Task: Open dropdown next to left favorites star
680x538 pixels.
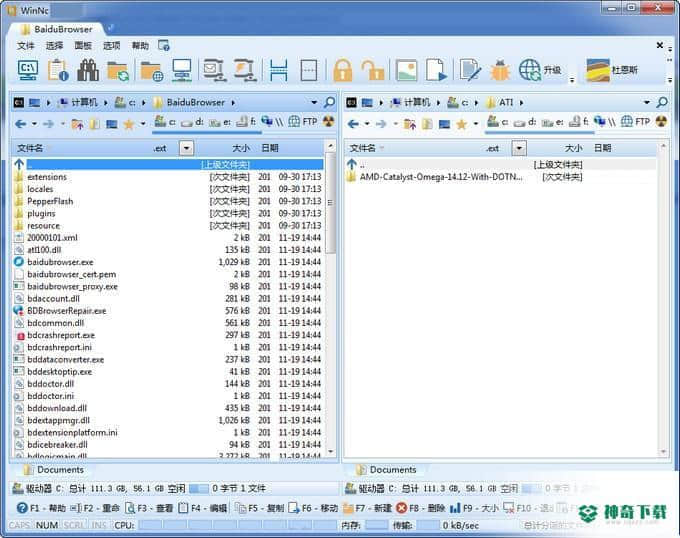Action: tap(143, 124)
